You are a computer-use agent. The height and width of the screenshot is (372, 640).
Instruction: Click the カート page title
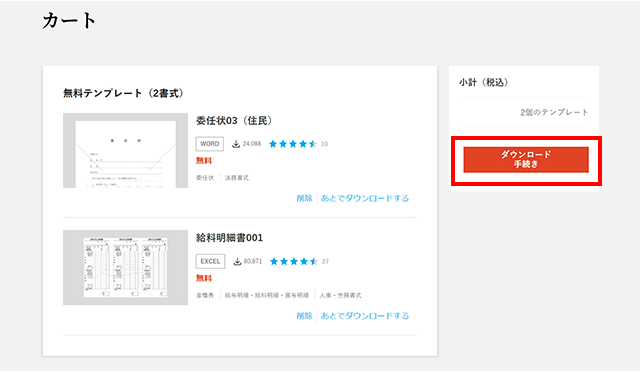tap(69, 20)
